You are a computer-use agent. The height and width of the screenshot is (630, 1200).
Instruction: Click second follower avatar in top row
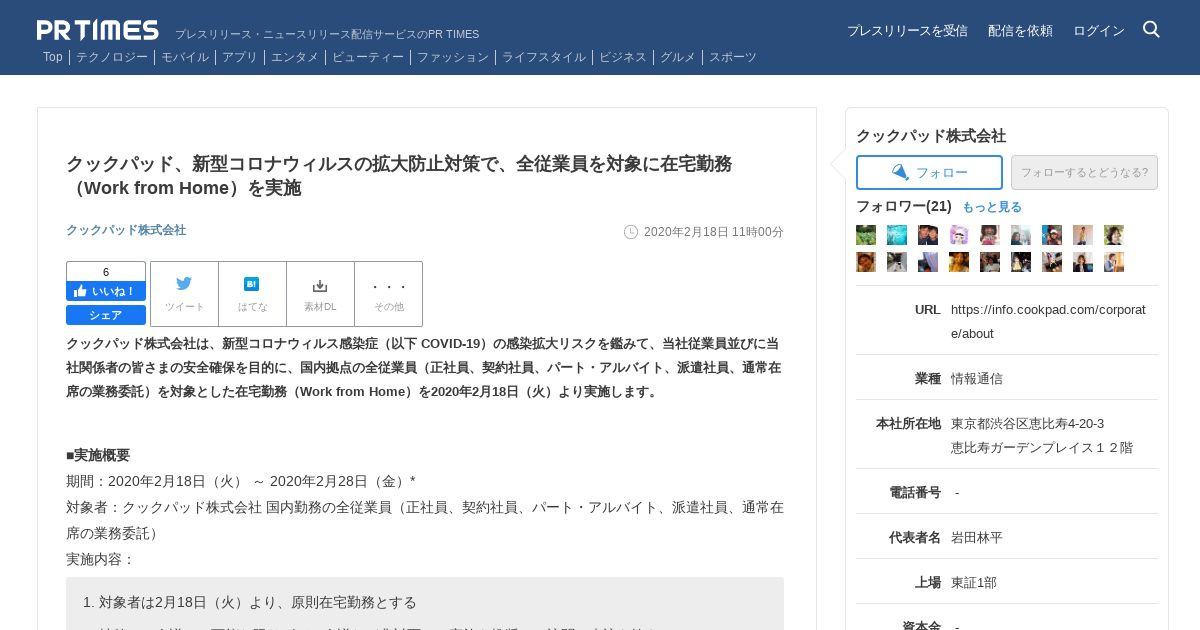(897, 235)
